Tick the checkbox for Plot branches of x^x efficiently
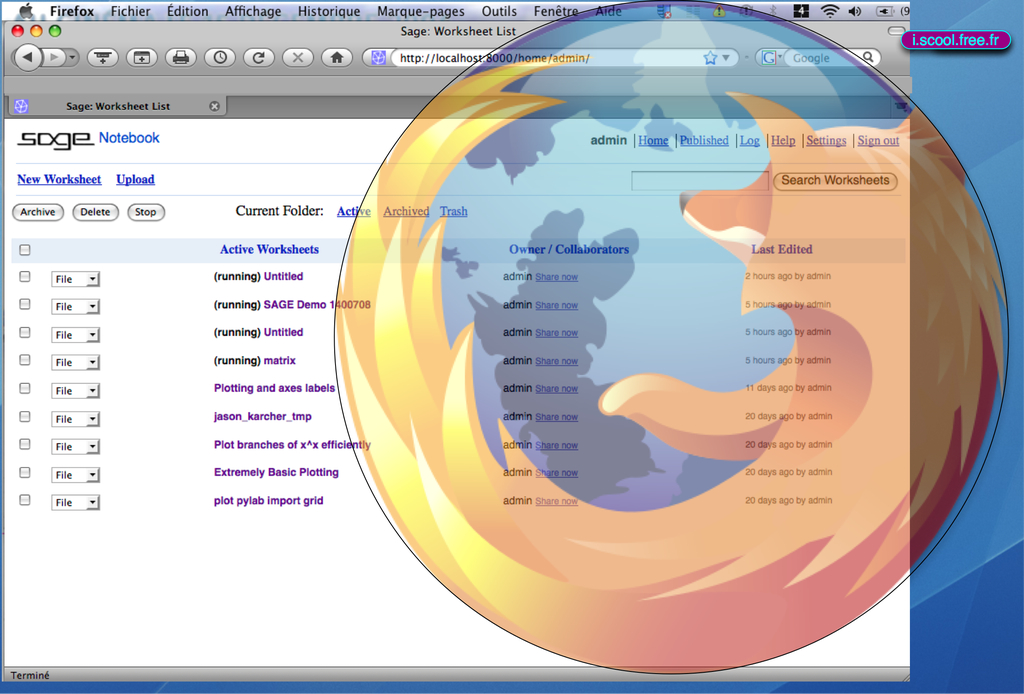Viewport: 1024px width, 694px height. coord(25,445)
